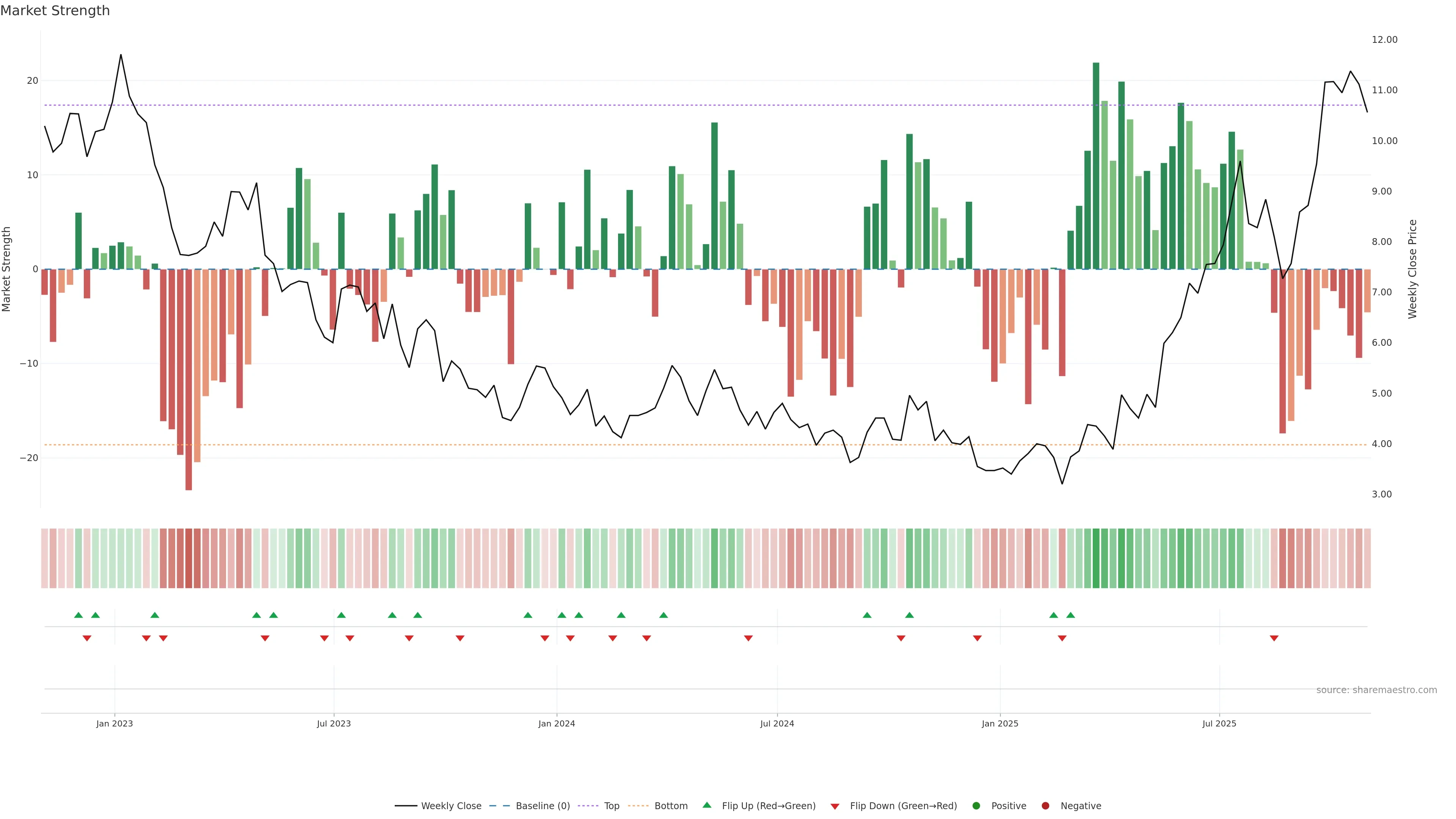Click the red flip-down marker just before Jul 2024

point(748,638)
